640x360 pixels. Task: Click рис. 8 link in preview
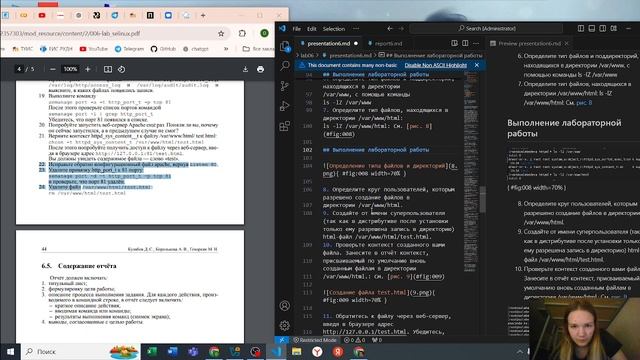coord(584,103)
